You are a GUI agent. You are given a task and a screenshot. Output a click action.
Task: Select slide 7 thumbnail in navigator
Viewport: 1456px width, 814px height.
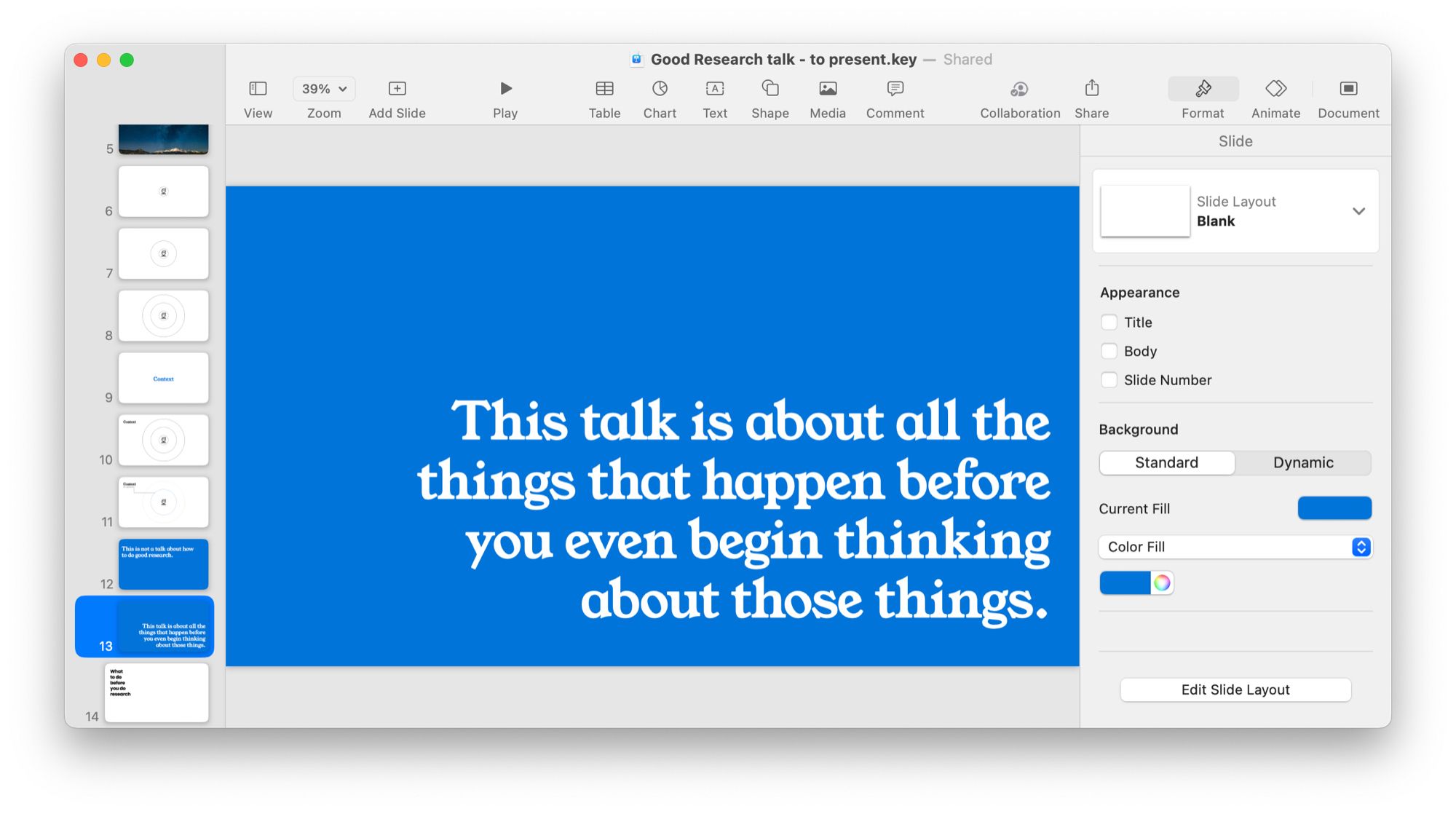pyautogui.click(x=163, y=253)
